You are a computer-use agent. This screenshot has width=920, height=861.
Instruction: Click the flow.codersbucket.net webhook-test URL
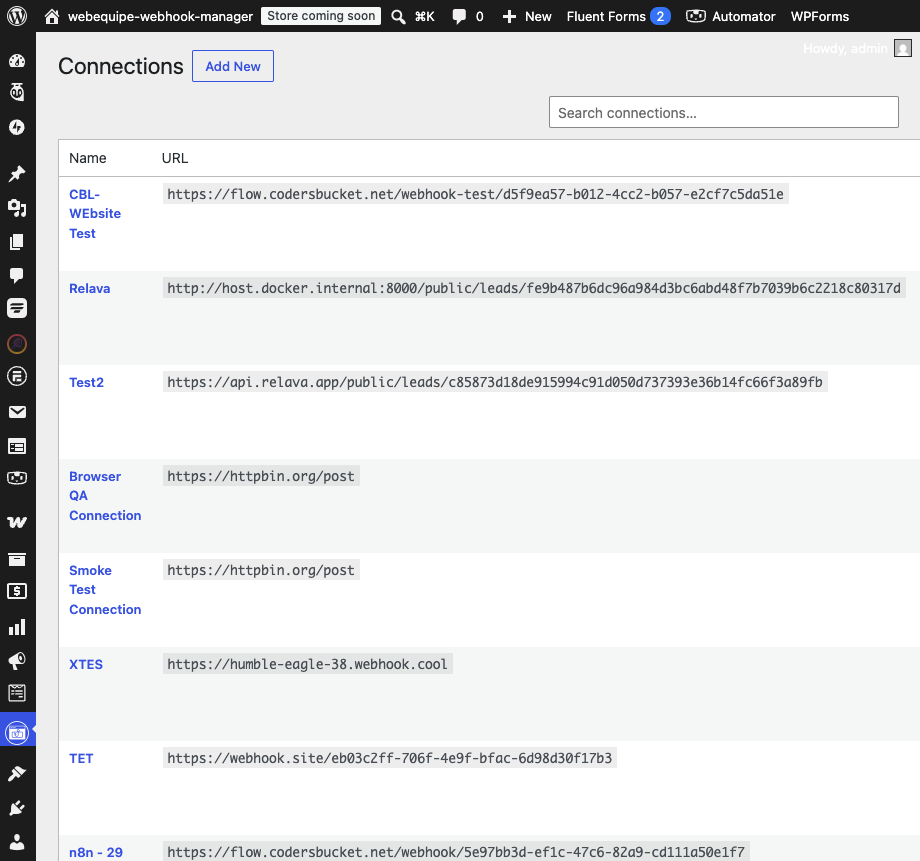tap(475, 194)
